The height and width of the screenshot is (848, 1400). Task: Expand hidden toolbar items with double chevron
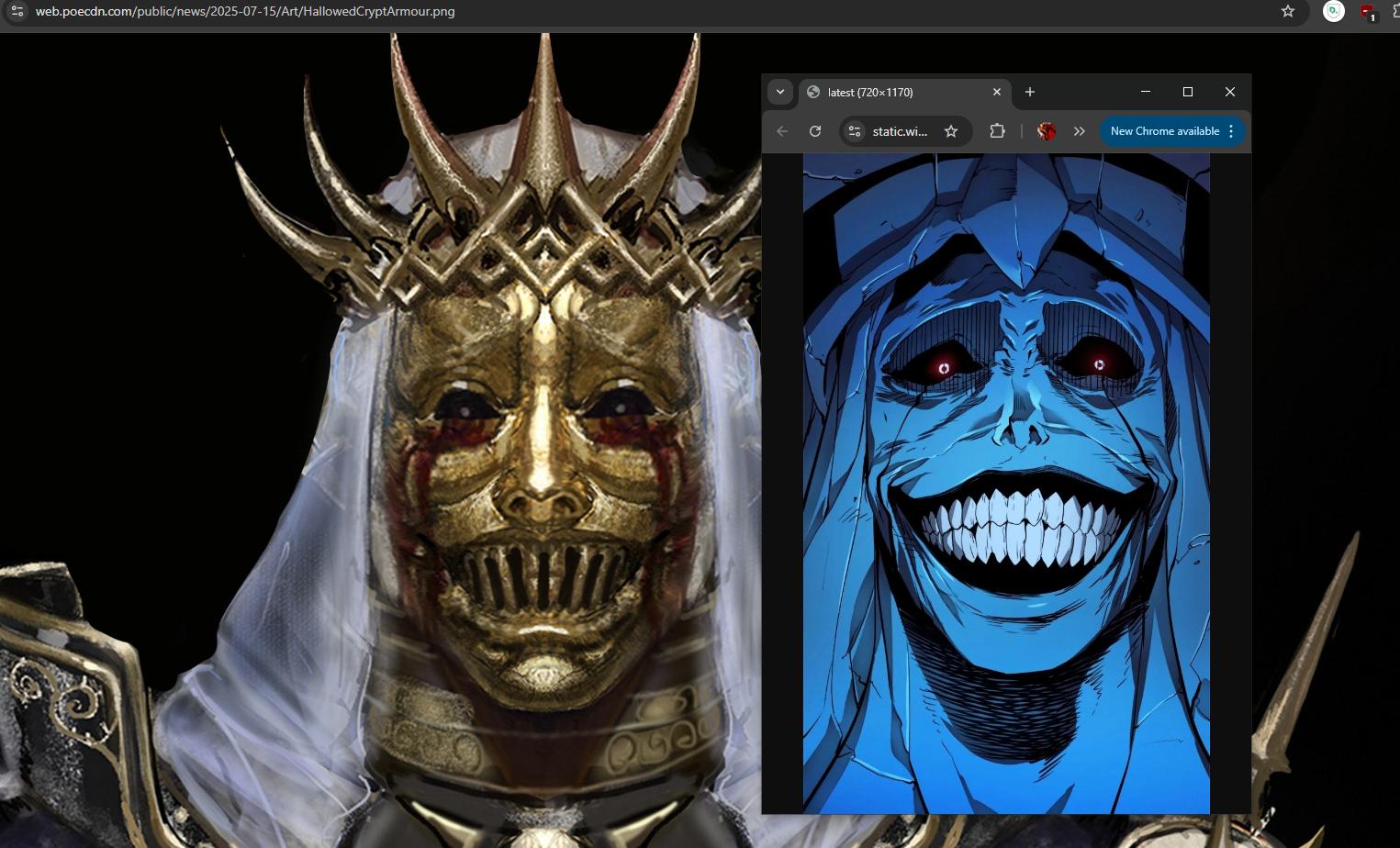pyautogui.click(x=1080, y=131)
